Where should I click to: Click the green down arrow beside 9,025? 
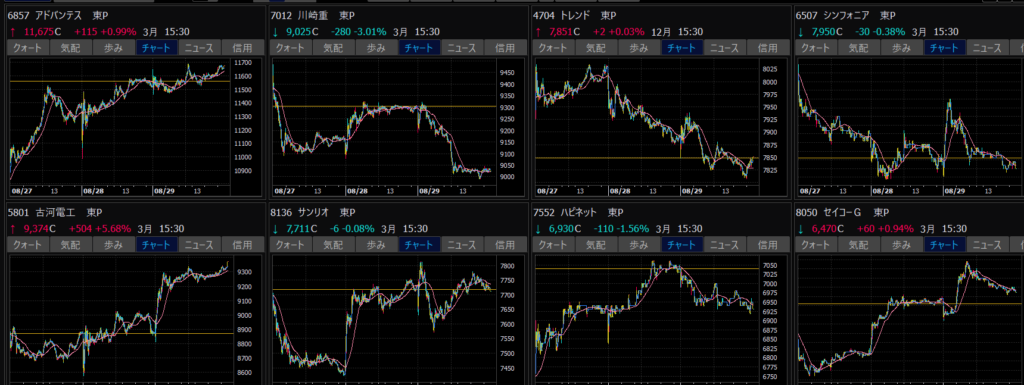coord(275,31)
